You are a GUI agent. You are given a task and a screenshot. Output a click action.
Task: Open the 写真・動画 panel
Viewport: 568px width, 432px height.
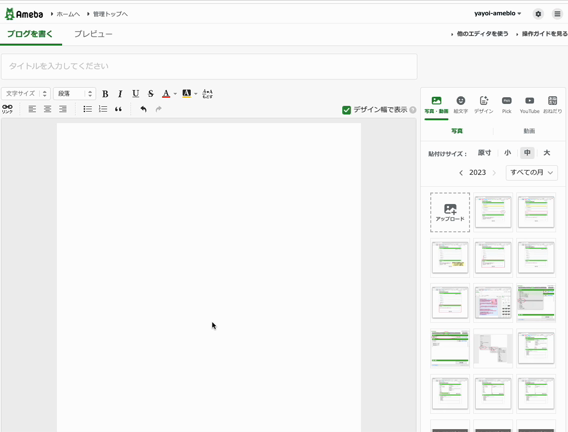(x=437, y=105)
